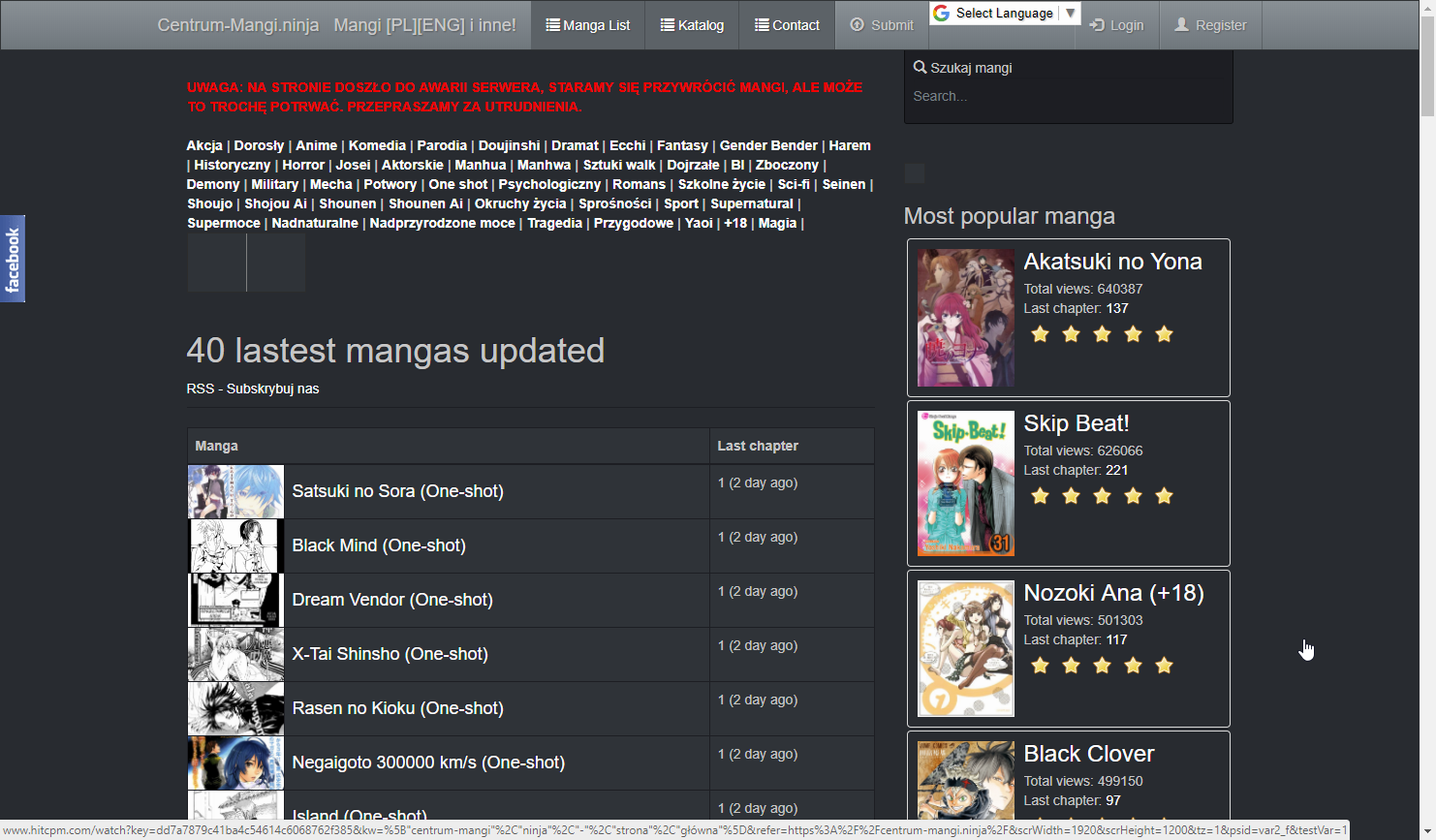
Task: Go to the Contact page
Action: click(x=787, y=25)
